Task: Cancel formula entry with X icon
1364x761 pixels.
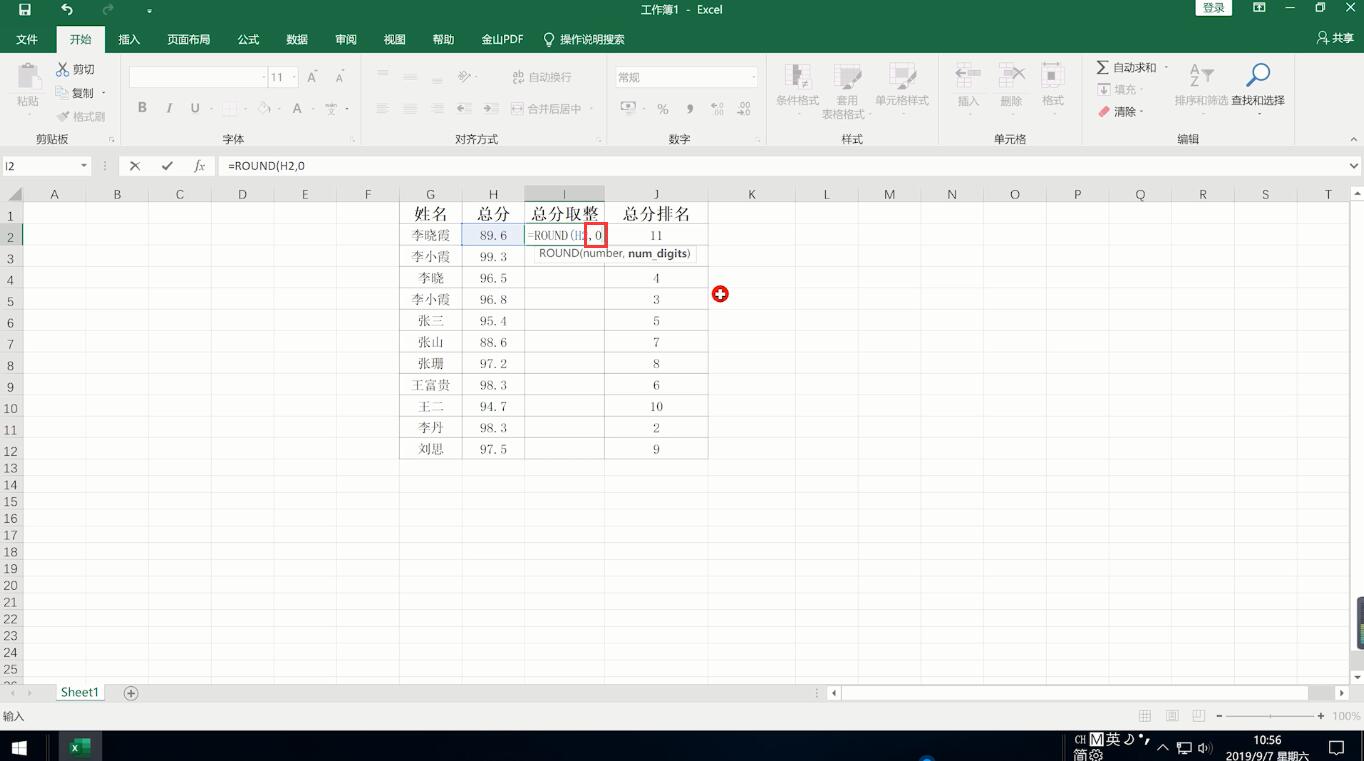Action: (x=135, y=166)
